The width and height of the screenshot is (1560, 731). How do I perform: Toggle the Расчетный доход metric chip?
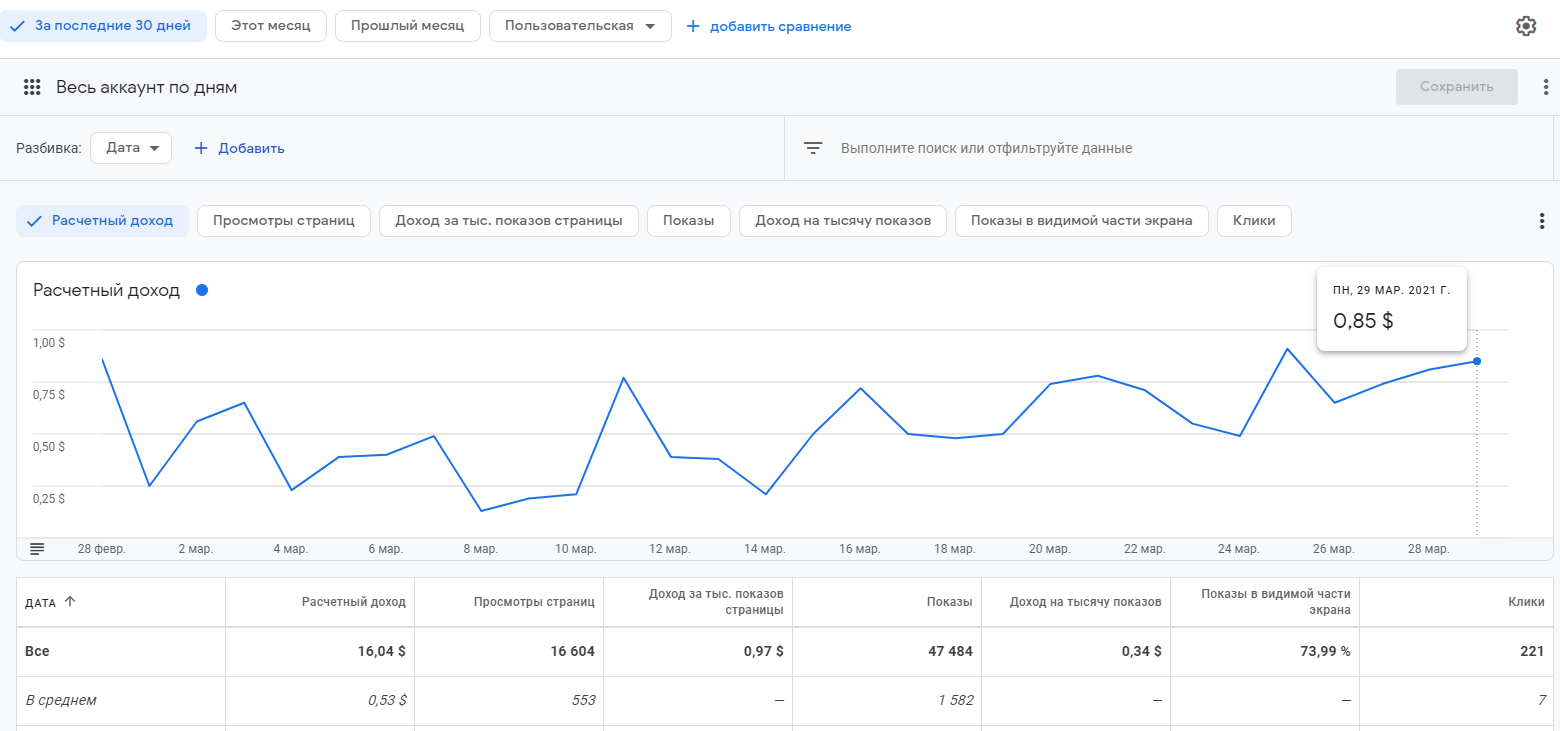[102, 221]
